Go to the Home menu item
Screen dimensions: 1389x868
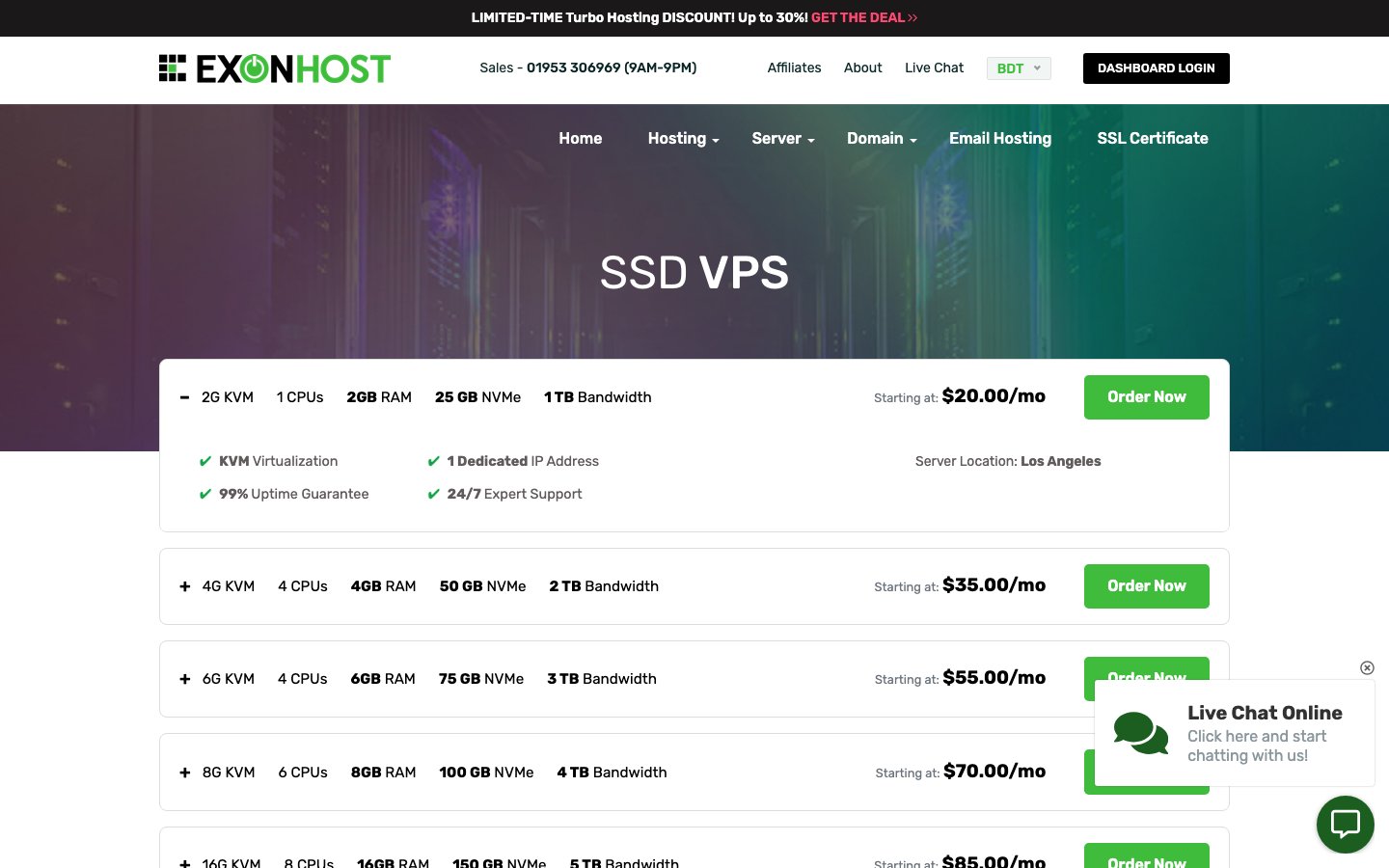click(580, 138)
